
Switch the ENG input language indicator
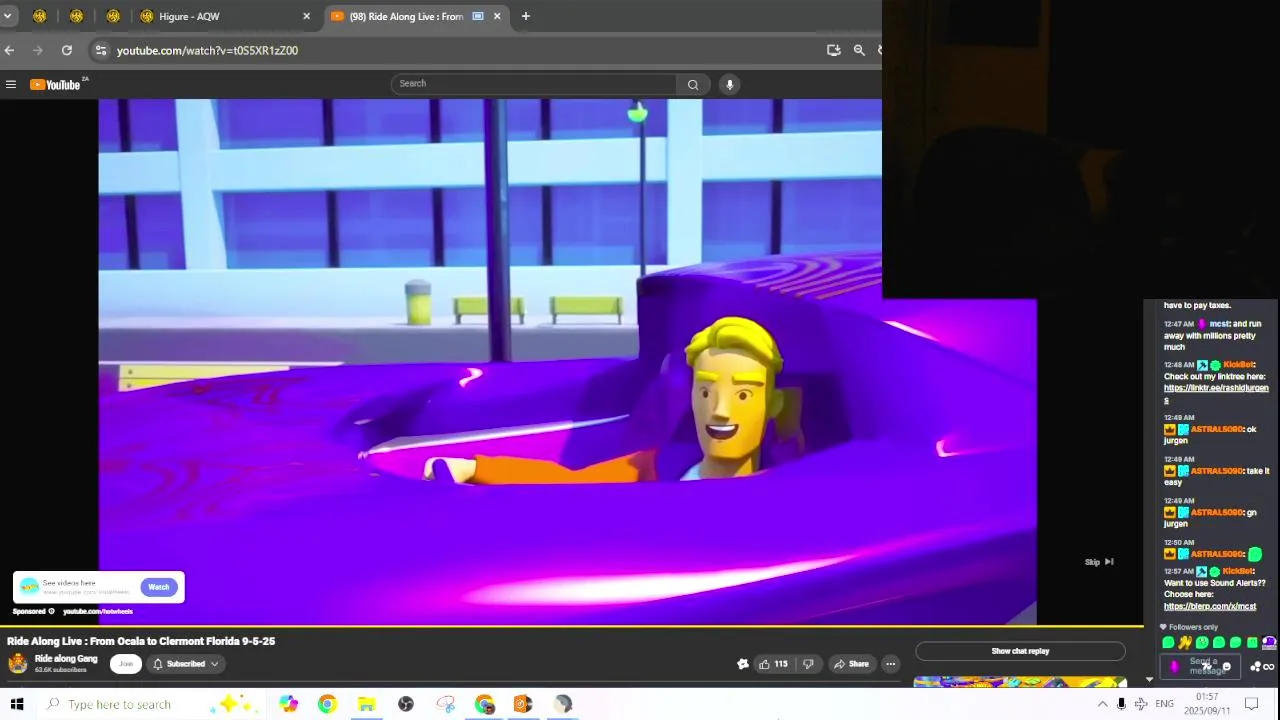click(x=1164, y=704)
